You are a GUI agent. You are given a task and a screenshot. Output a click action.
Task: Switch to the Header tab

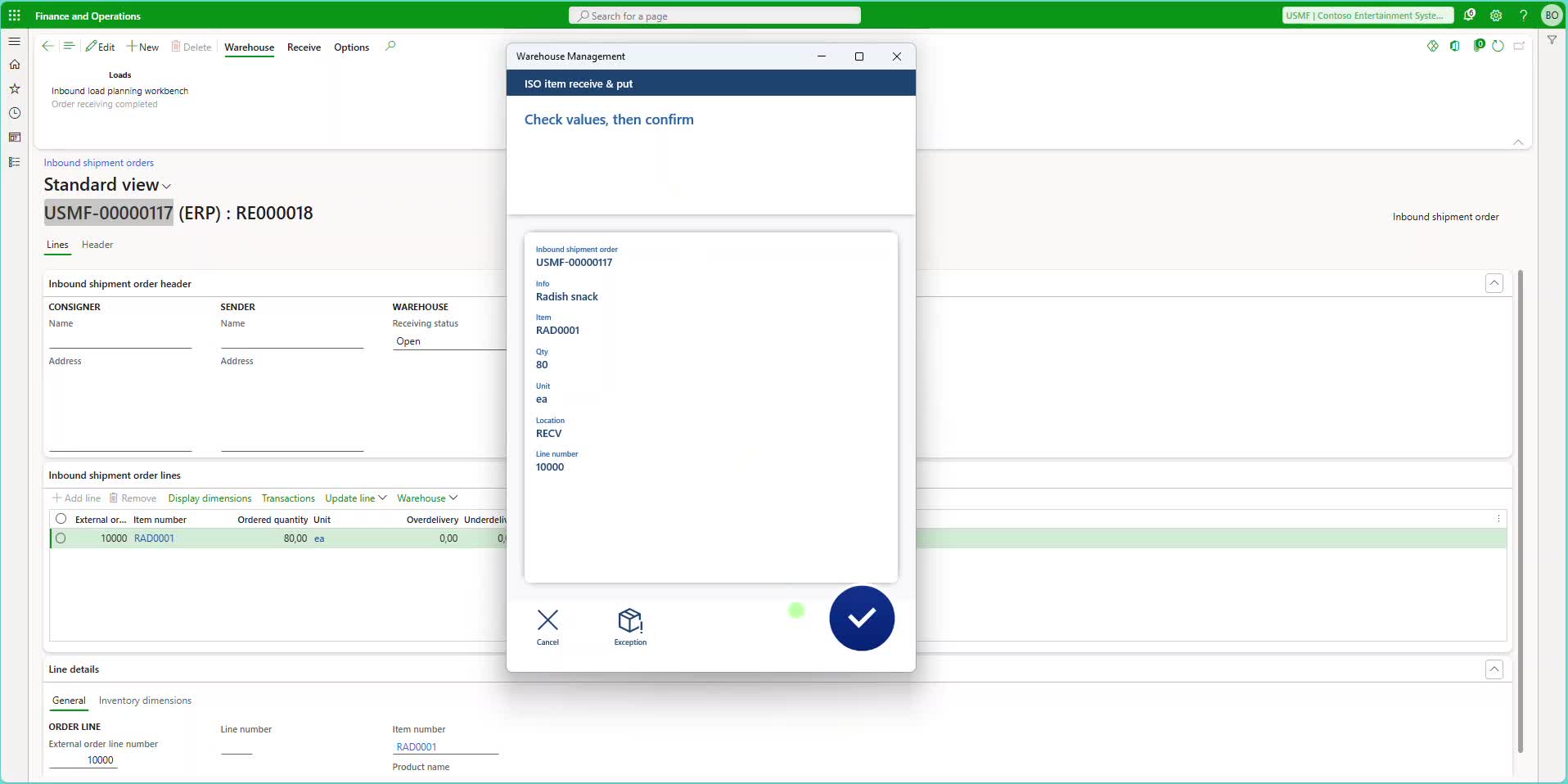point(97,245)
